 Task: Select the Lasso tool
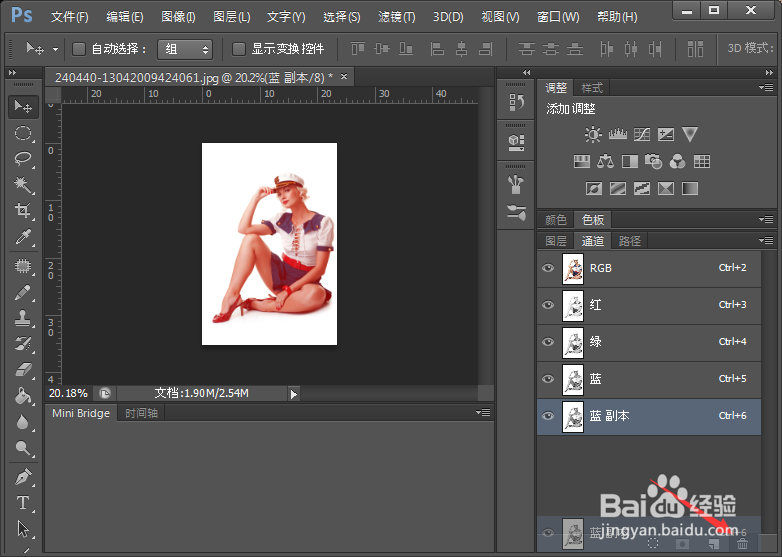(x=23, y=159)
